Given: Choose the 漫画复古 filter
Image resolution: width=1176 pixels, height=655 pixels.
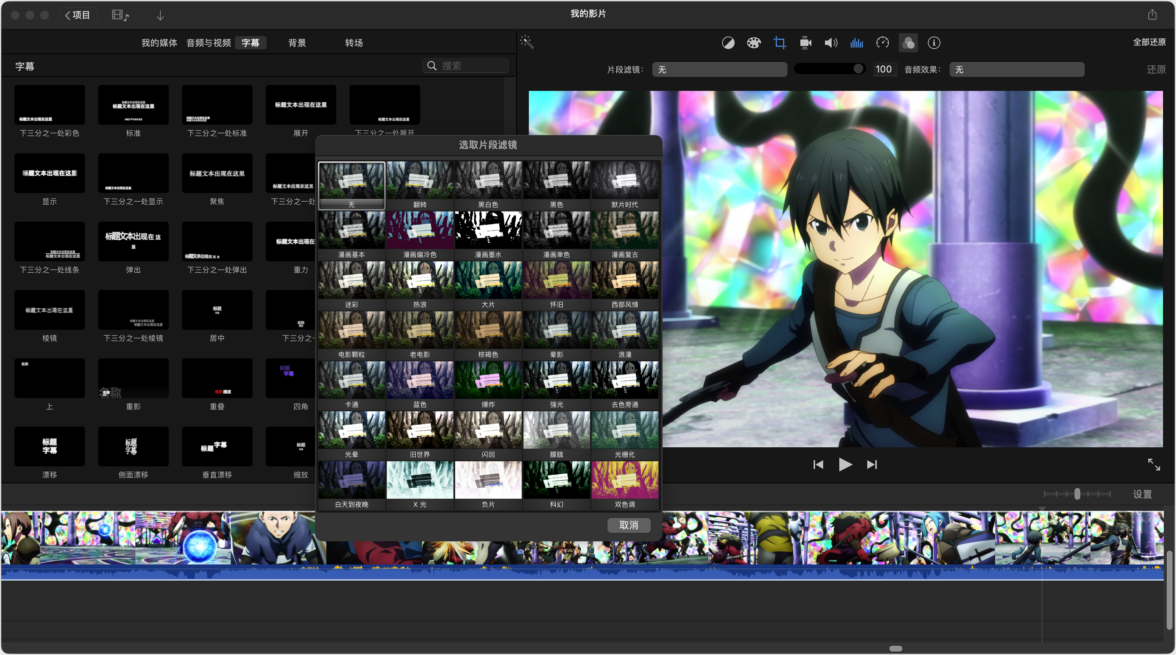Looking at the screenshot, I should click(625, 235).
